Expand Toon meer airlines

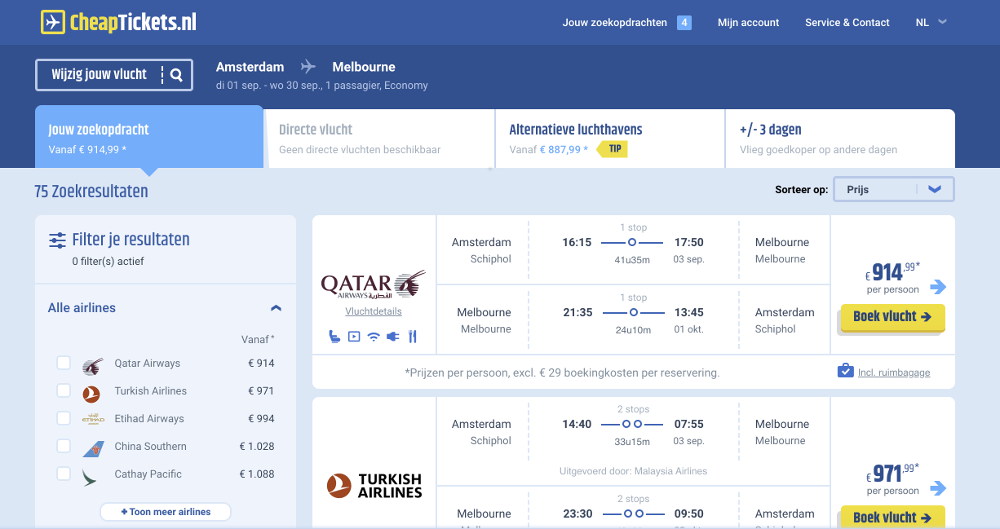(x=166, y=512)
